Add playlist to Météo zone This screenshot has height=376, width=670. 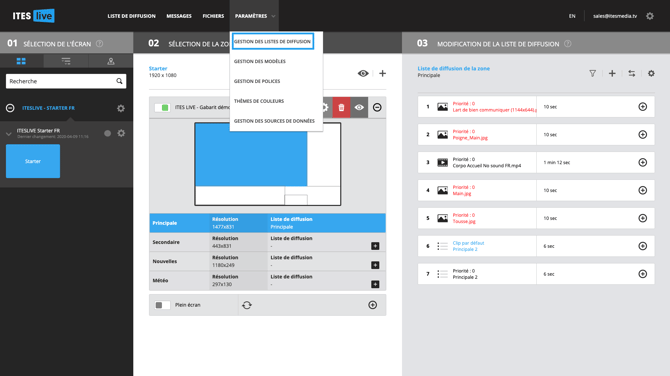tap(375, 284)
